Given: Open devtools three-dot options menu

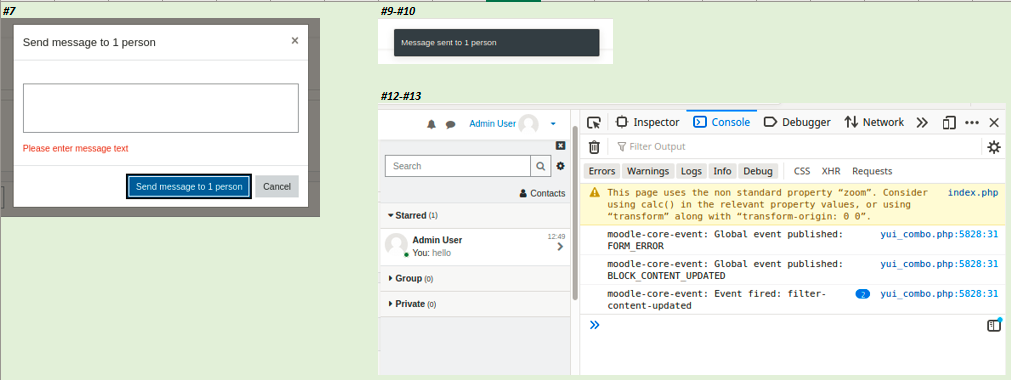Looking at the screenshot, I should point(972,123).
